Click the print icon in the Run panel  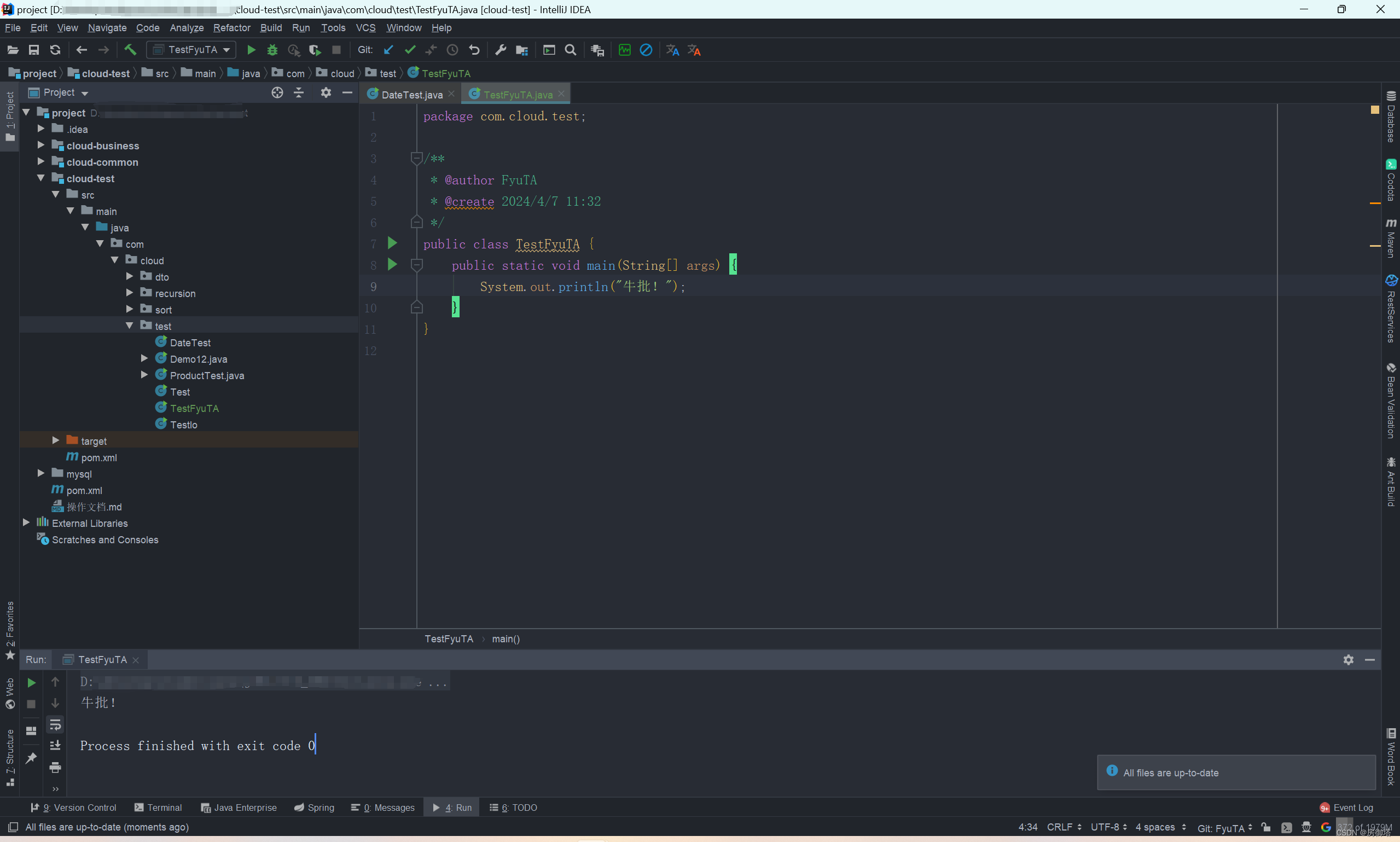pyautogui.click(x=55, y=767)
